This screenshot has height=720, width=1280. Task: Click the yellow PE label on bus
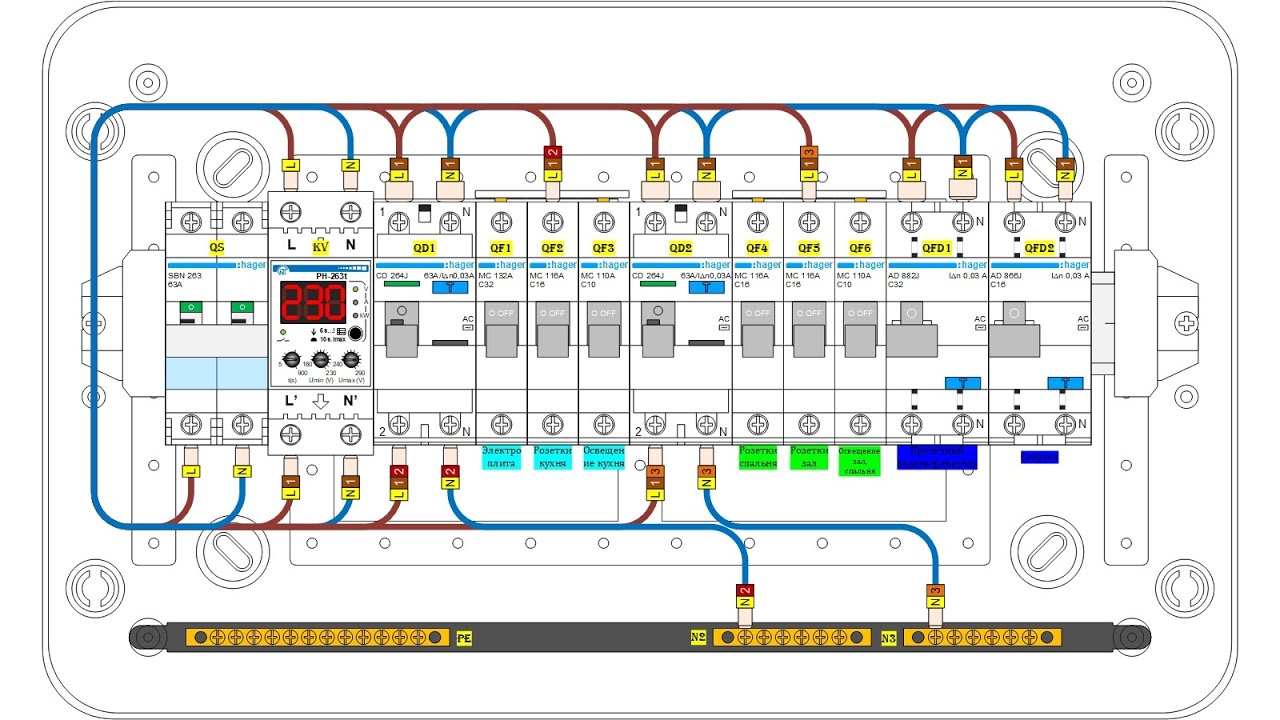(x=463, y=638)
